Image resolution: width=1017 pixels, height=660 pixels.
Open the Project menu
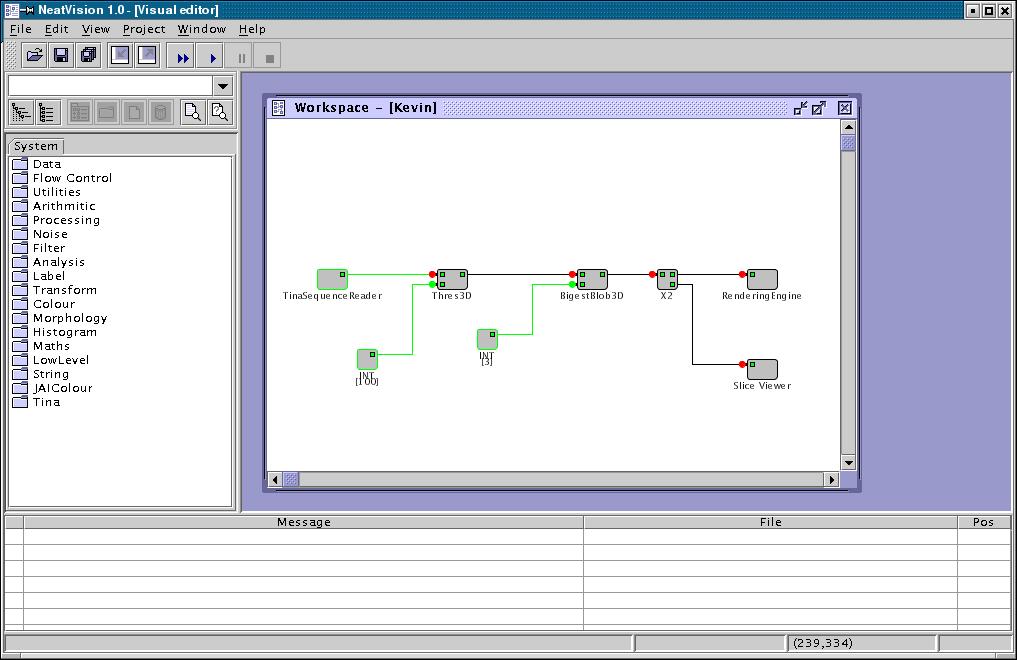click(144, 29)
